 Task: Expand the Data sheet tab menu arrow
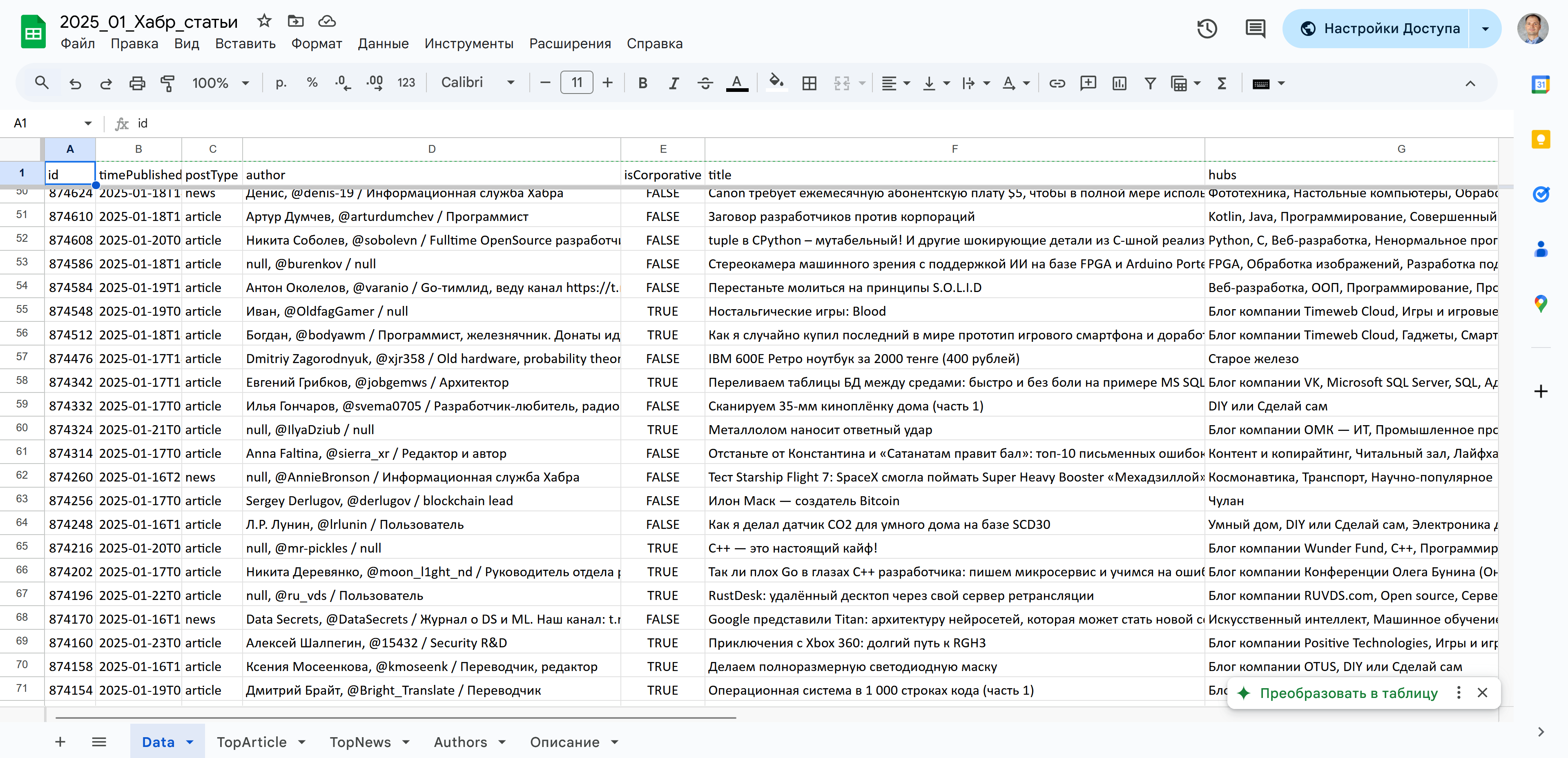[190, 742]
